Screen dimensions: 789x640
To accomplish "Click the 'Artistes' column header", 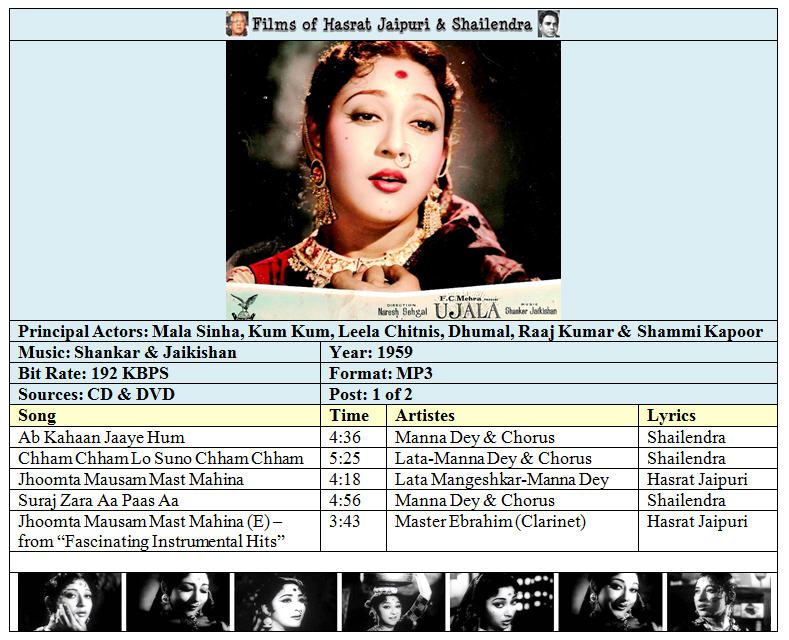I will coord(512,416).
